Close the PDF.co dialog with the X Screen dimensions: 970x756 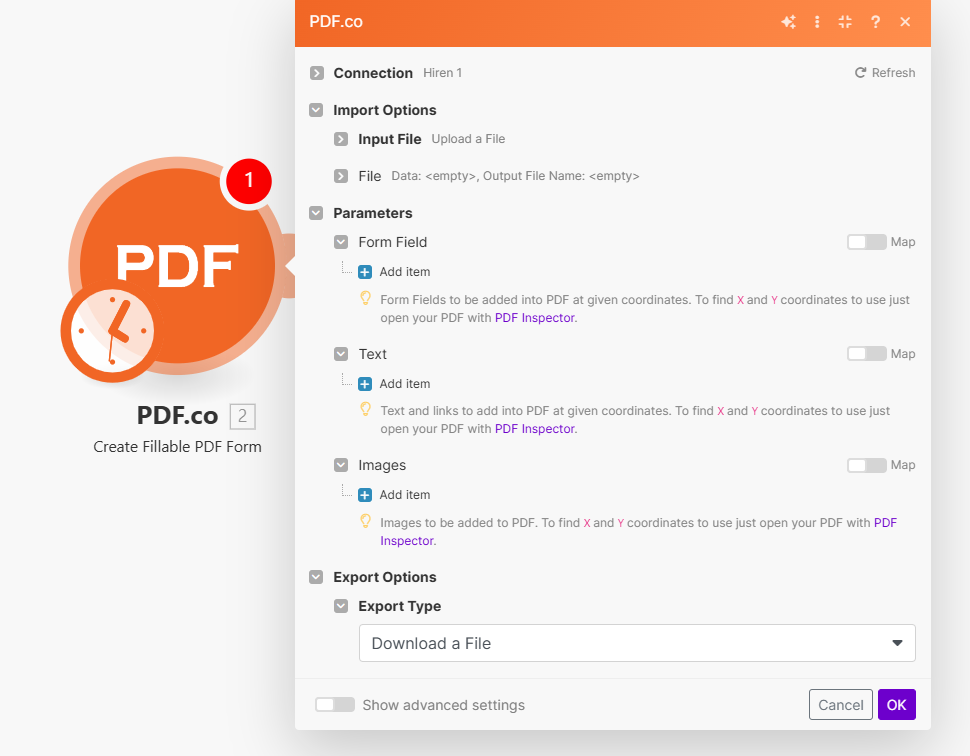(905, 22)
